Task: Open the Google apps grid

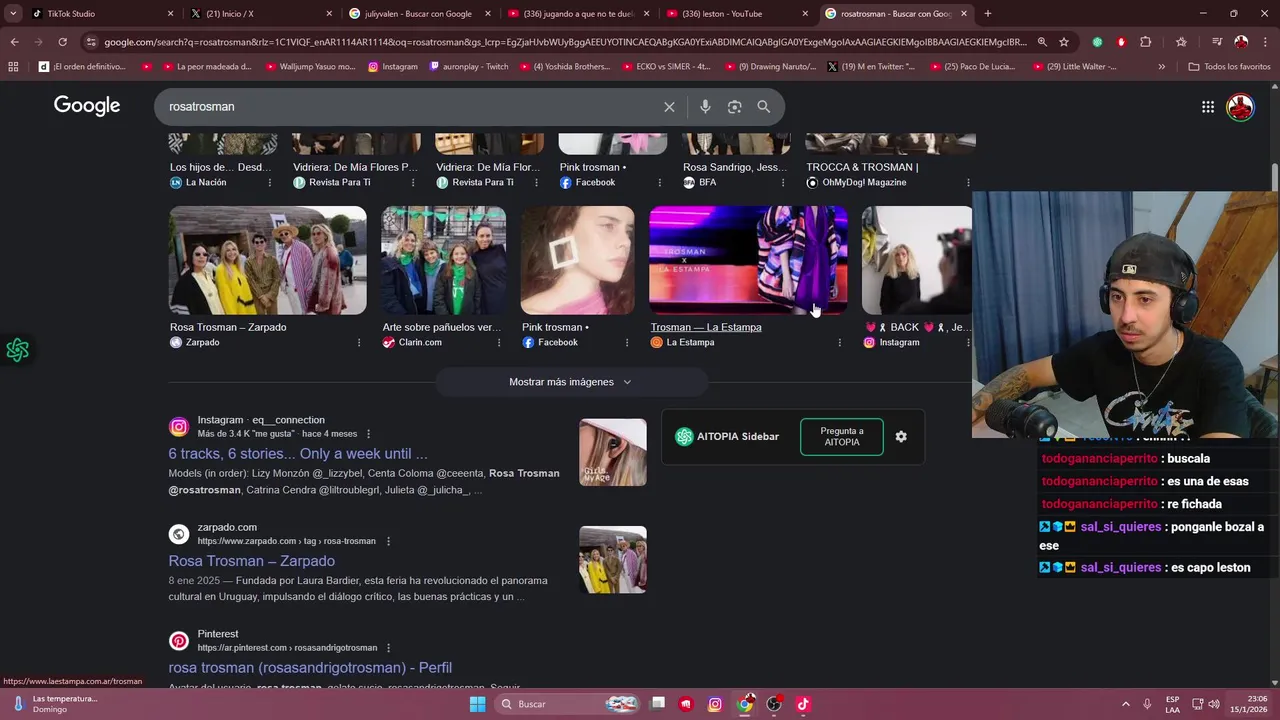Action: (x=1208, y=107)
